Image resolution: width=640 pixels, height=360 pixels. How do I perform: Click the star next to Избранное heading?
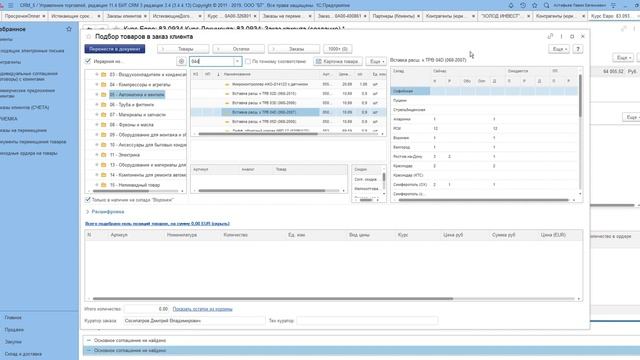point(69,29)
